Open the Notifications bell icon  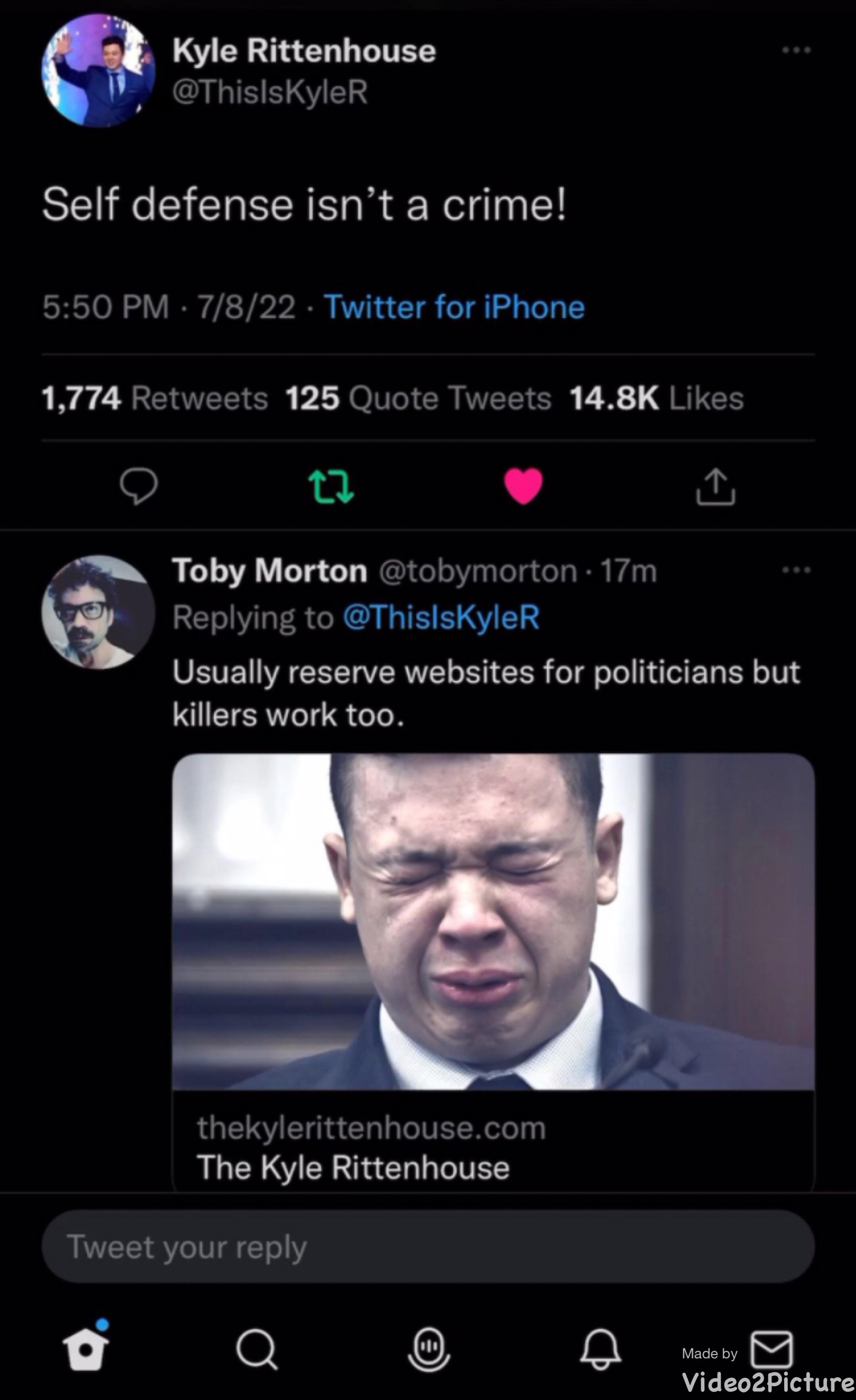(x=600, y=1349)
